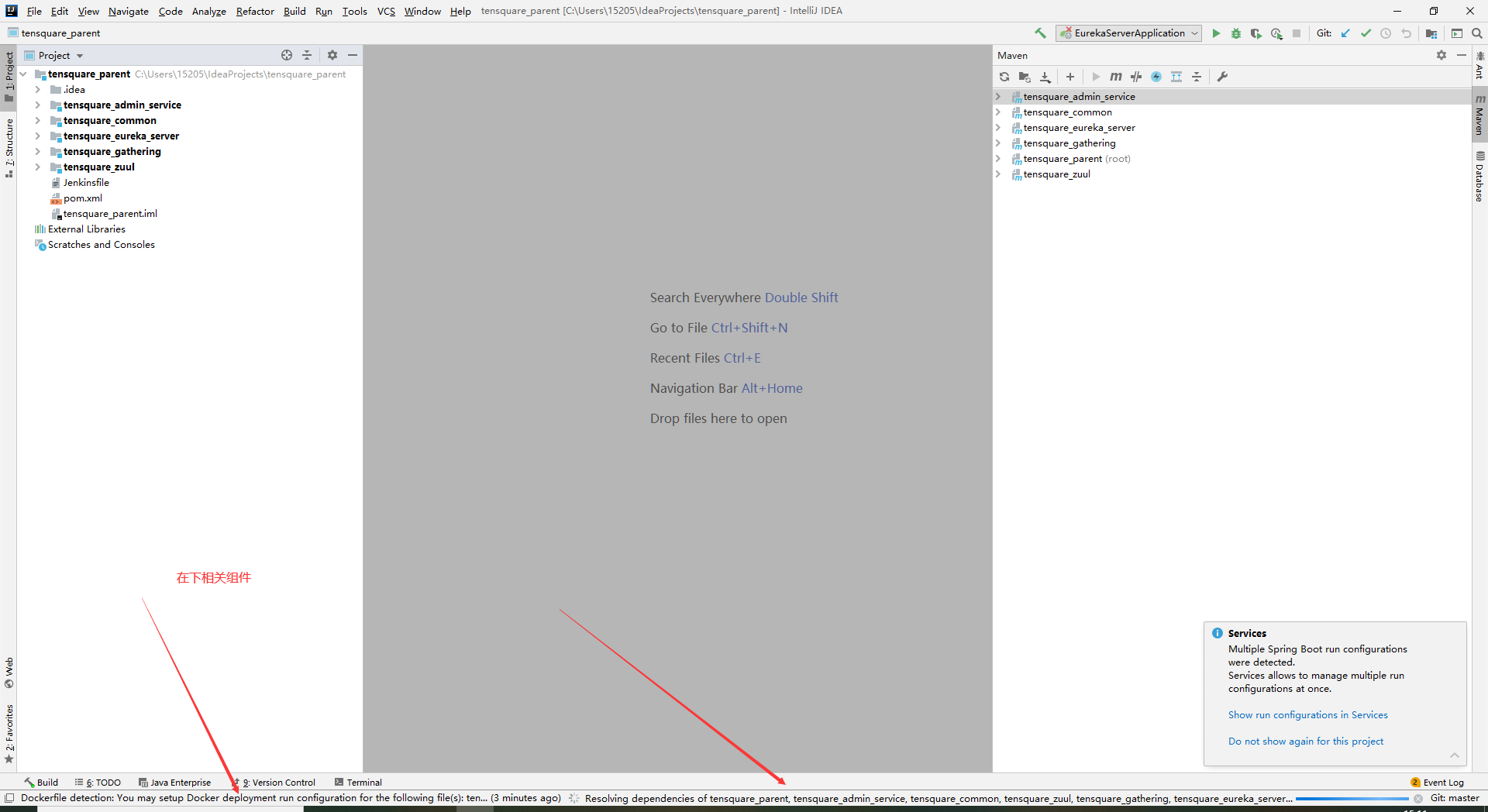Show Maven dependencies diagram icon
This screenshot has width=1488, height=812.
(1176, 77)
